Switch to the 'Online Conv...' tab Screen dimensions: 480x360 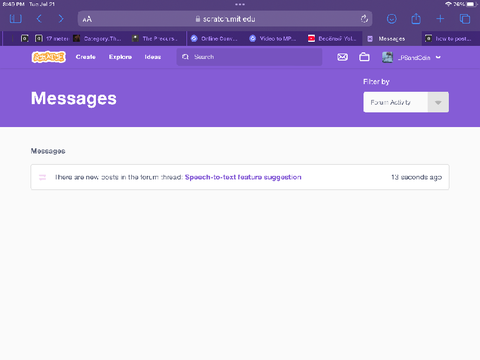pyautogui.click(x=214, y=39)
